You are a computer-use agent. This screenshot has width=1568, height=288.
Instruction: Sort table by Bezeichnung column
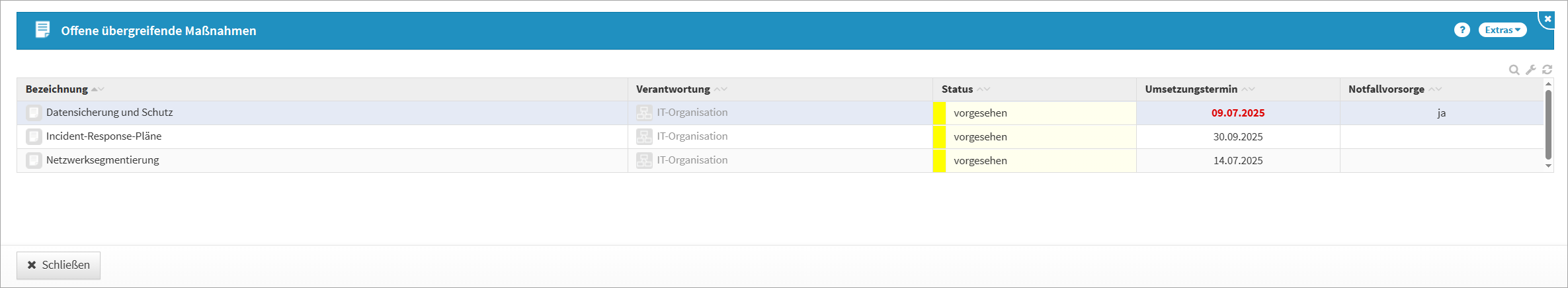pos(57,89)
